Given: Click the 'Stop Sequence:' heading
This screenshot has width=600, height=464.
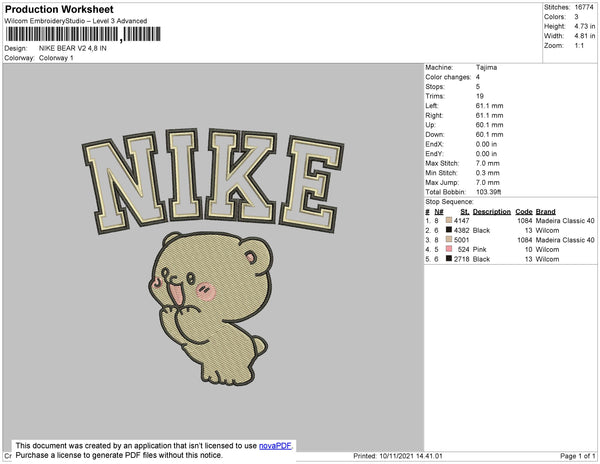Looking at the screenshot, I should click(x=449, y=202).
